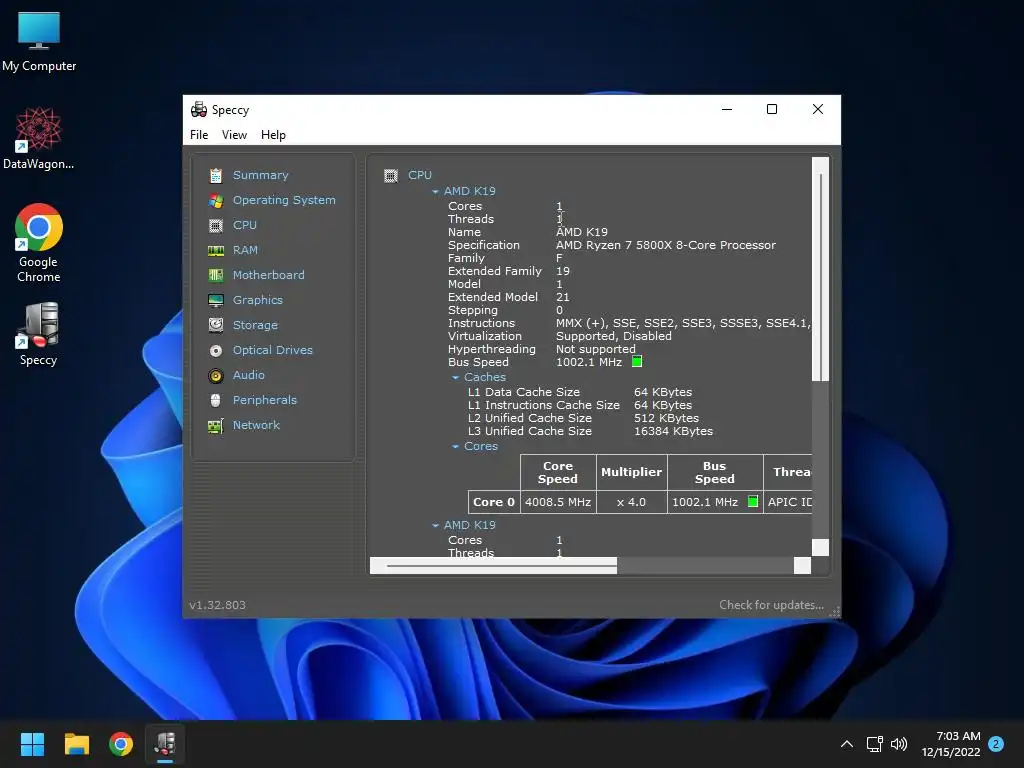This screenshot has width=1024, height=768.
Task: Go to Summary section
Action: pyautogui.click(x=261, y=175)
